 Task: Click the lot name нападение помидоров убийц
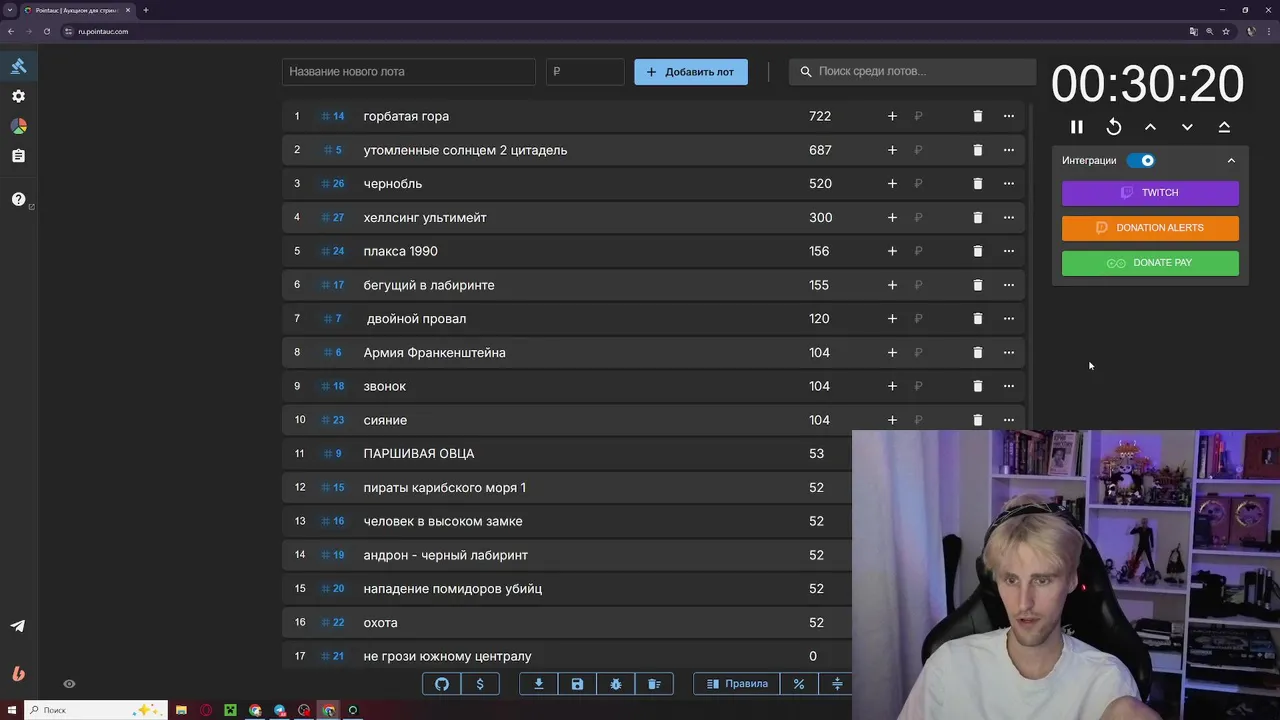point(453,588)
